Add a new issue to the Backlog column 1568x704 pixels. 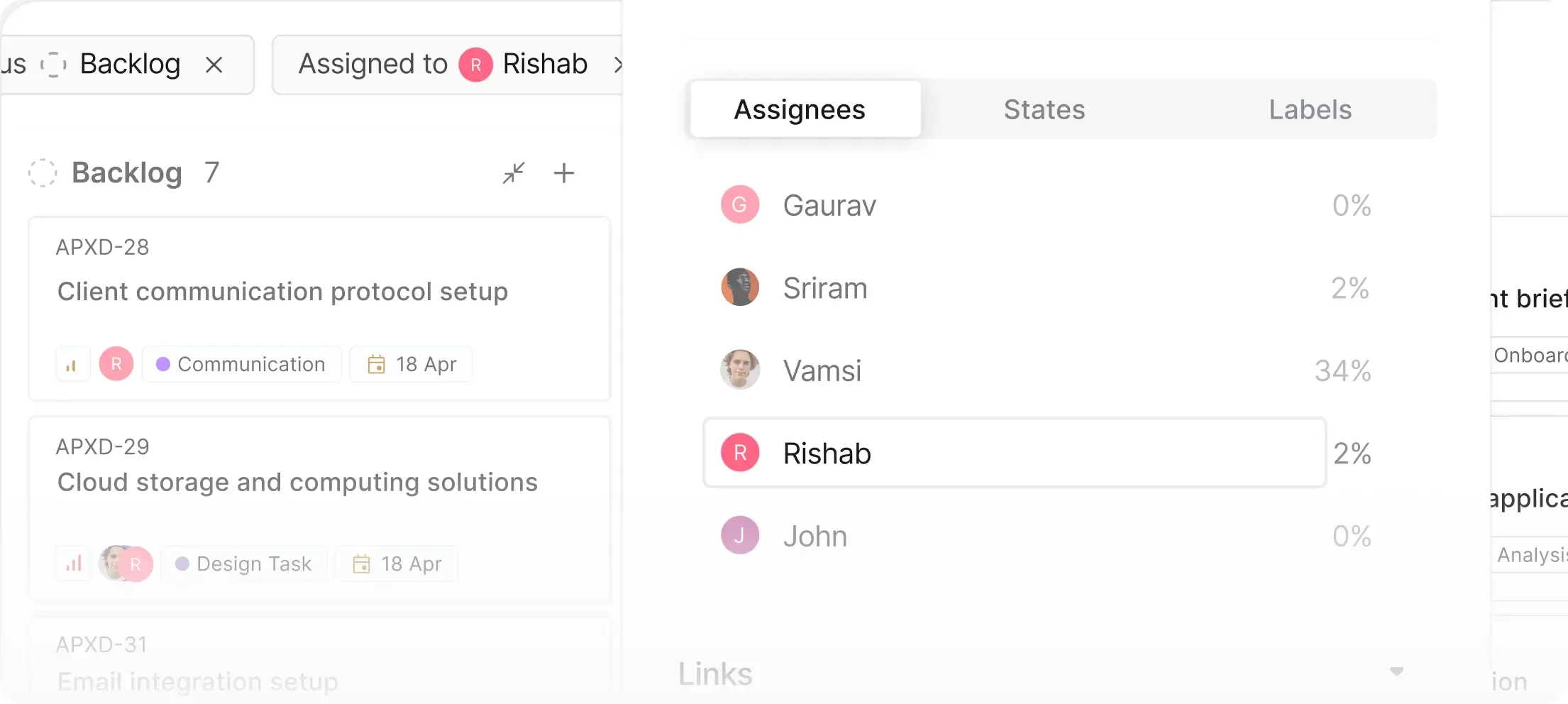(x=564, y=172)
